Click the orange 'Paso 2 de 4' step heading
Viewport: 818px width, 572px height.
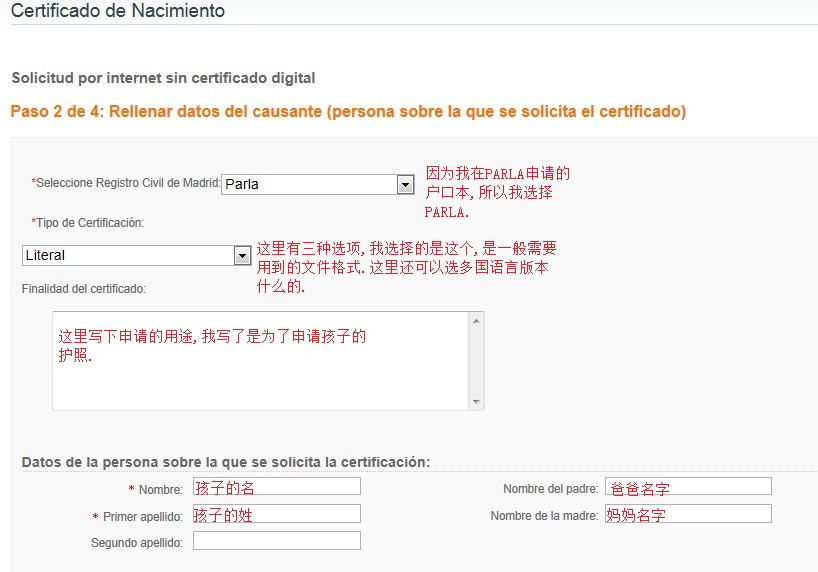(x=348, y=112)
